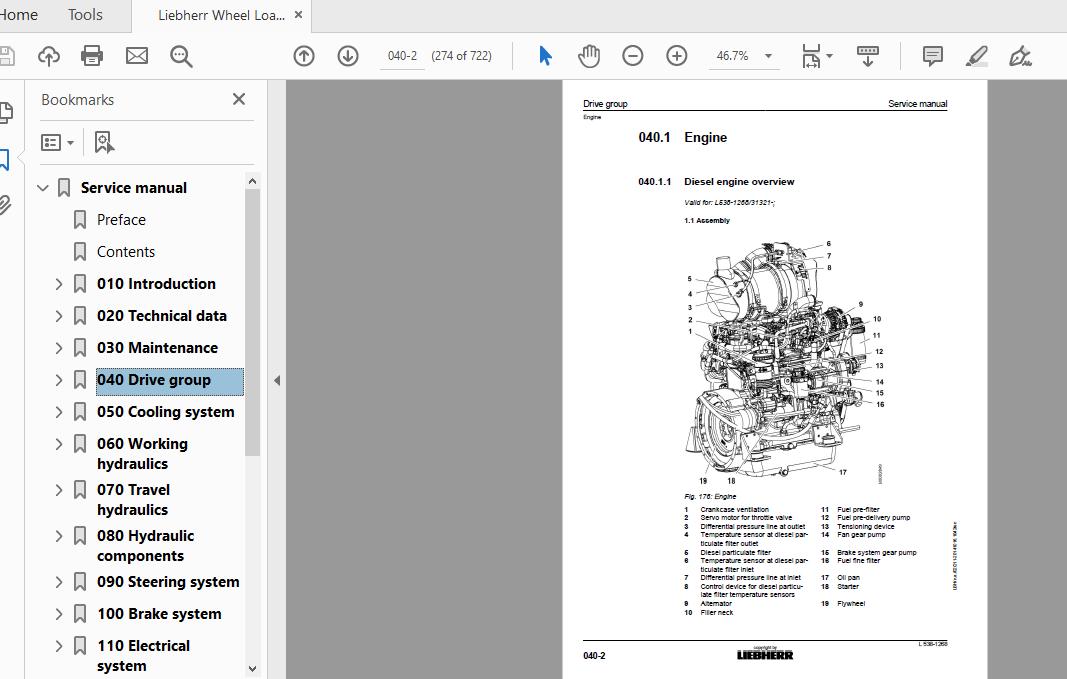Click the scrolling mode keyboard icon
The height and width of the screenshot is (679, 1067).
[868, 56]
